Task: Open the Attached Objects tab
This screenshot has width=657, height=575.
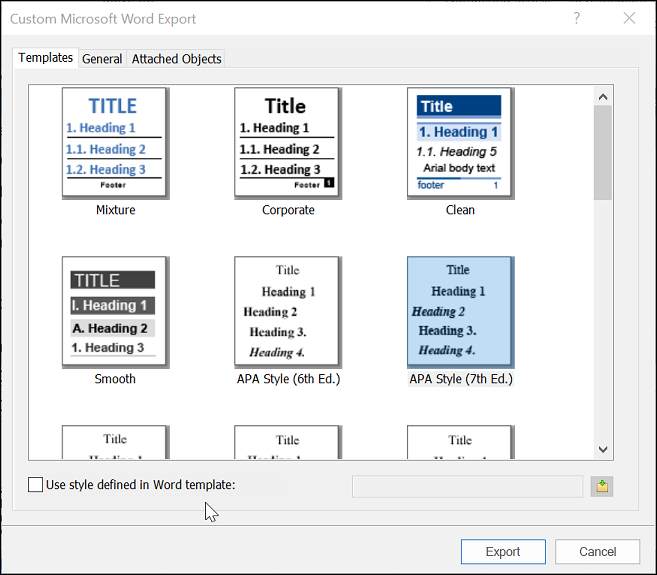Action: (177, 59)
